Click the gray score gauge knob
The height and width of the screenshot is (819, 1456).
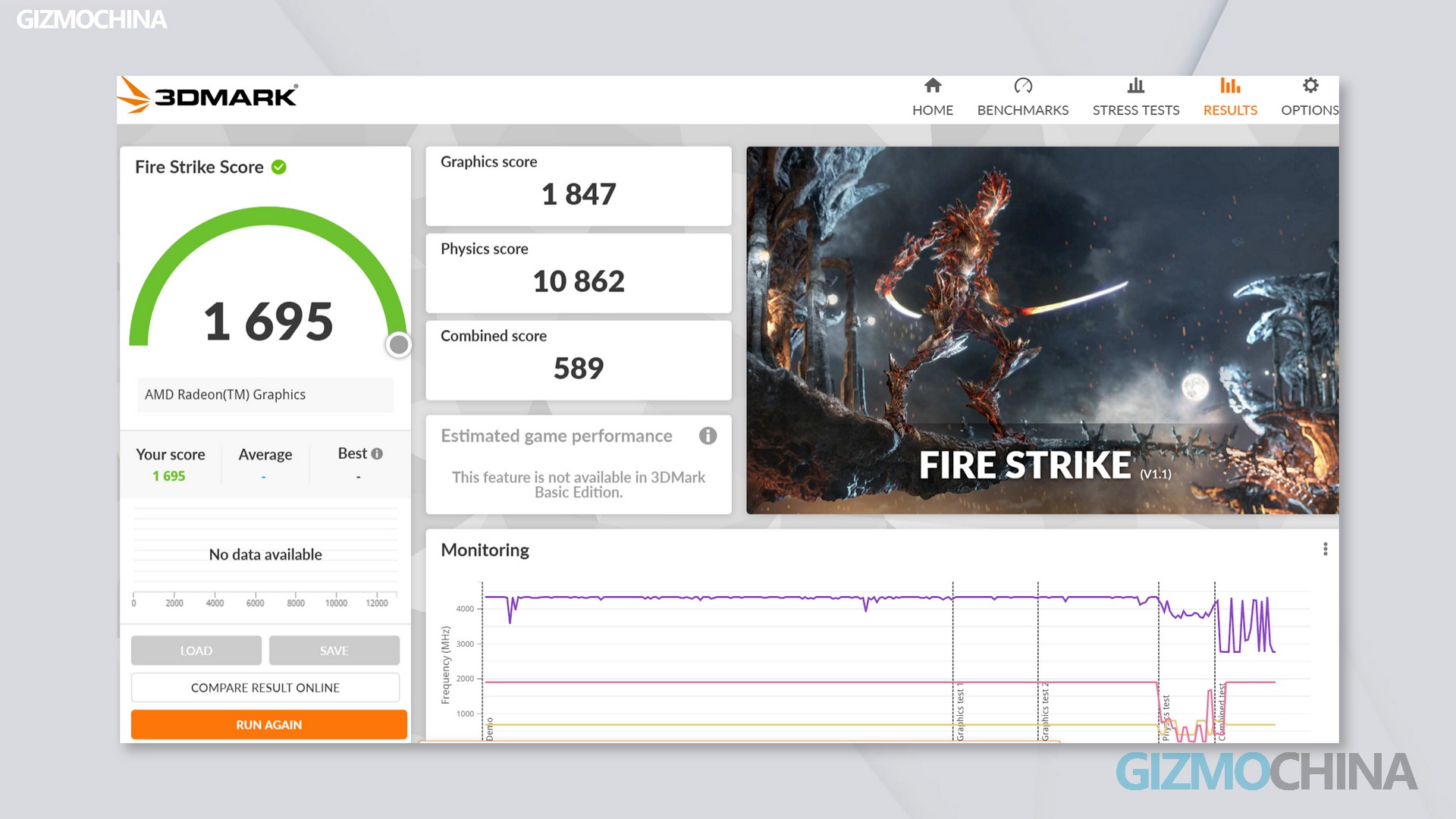[398, 345]
